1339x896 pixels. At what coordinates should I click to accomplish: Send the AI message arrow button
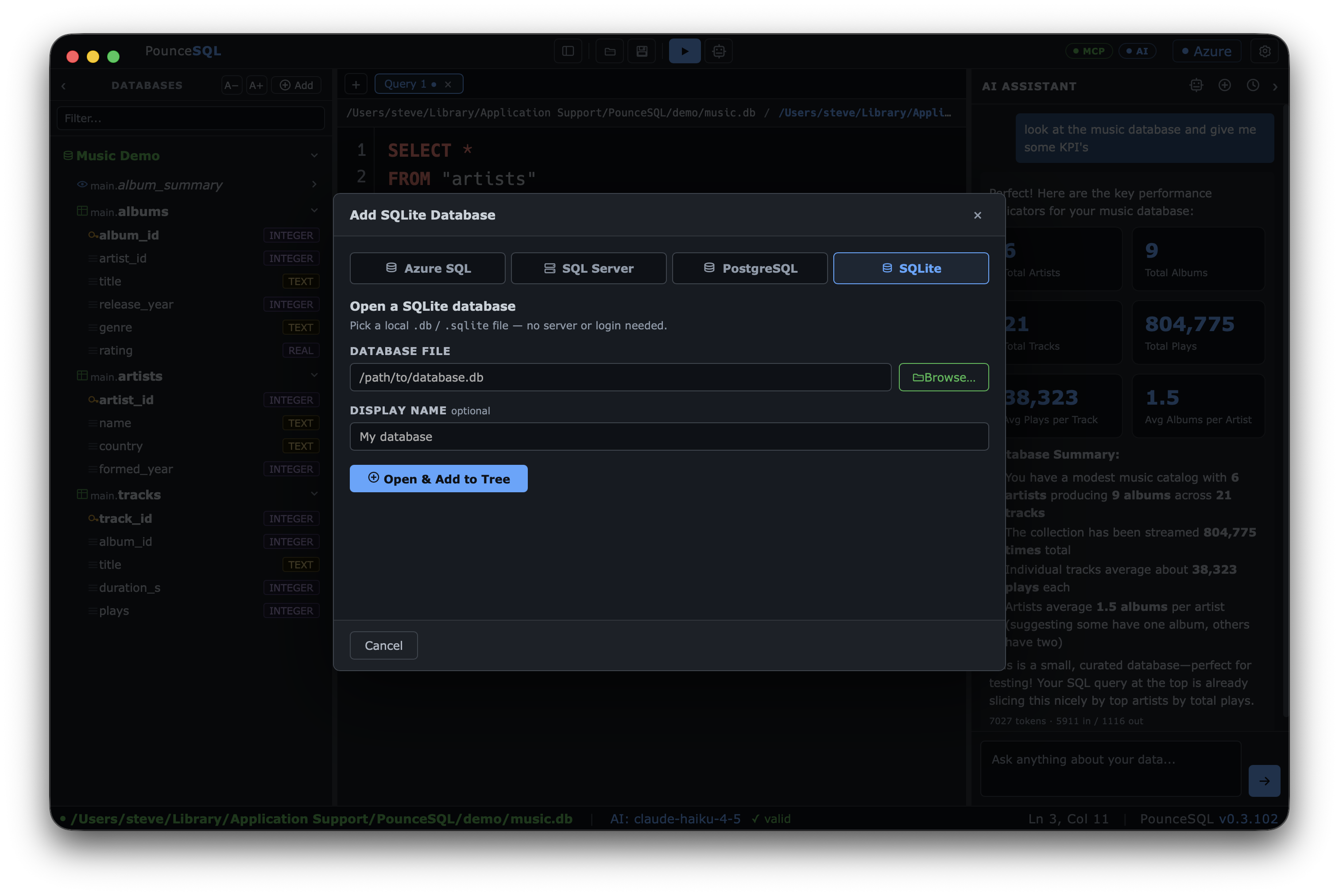[1264, 780]
